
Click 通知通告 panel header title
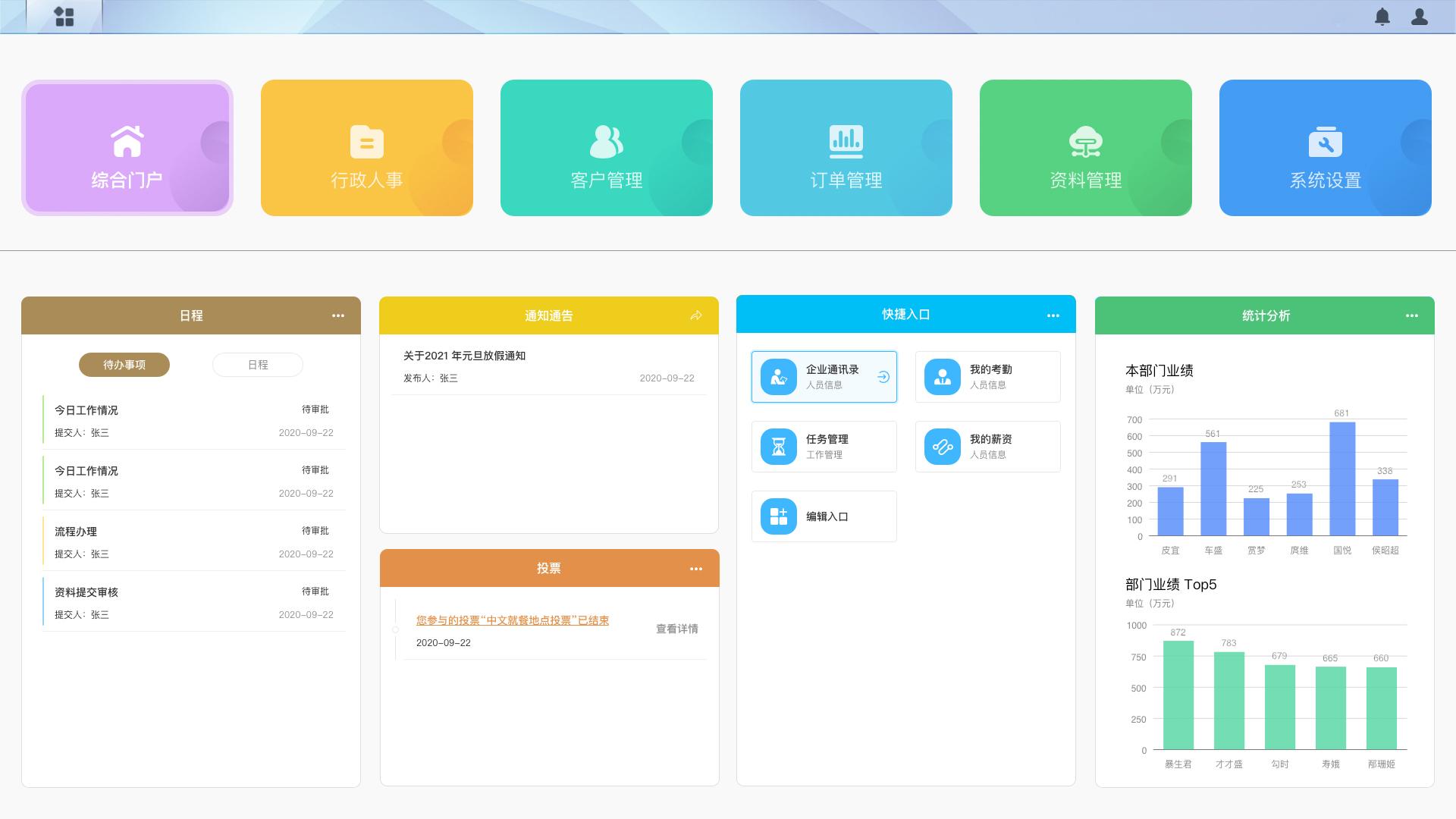(549, 315)
